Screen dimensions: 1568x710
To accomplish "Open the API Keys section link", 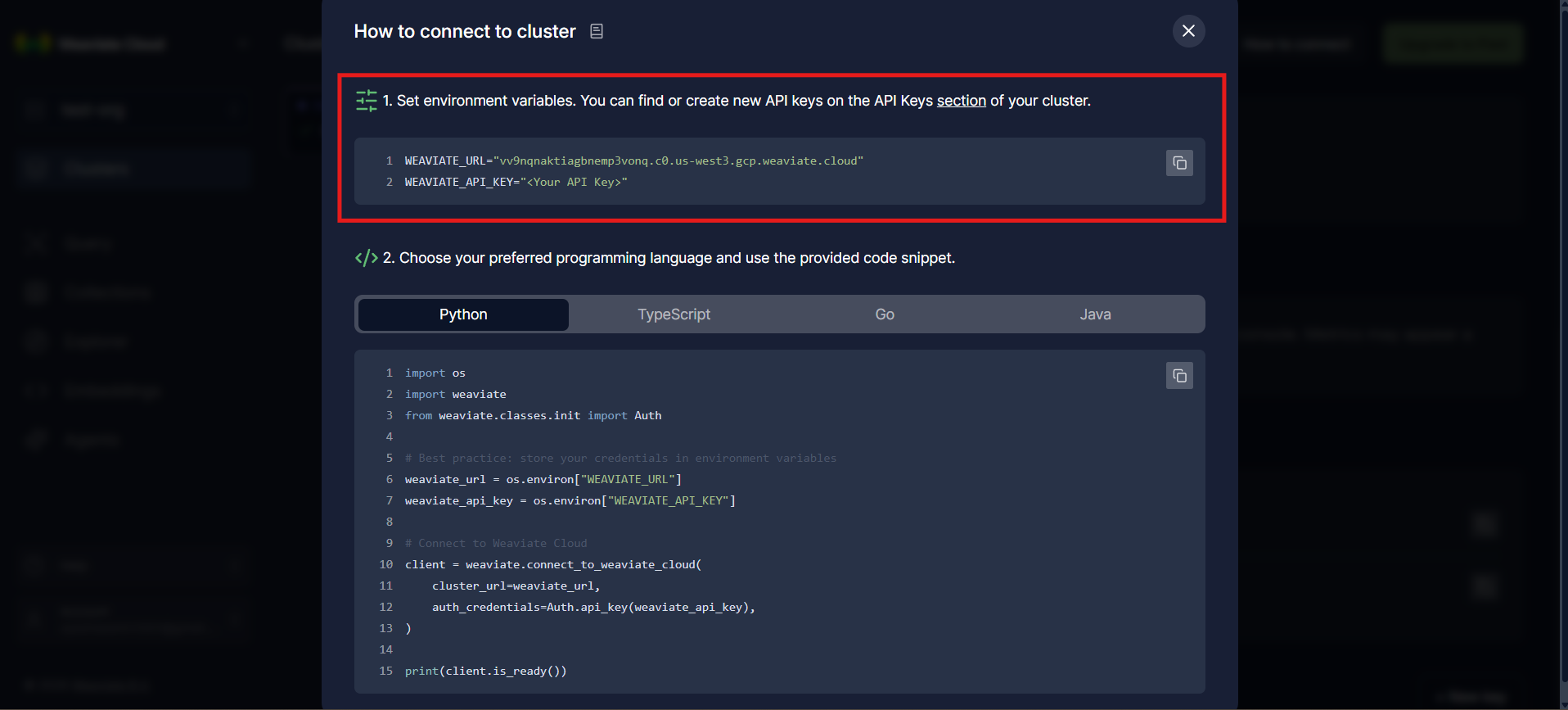I will tap(961, 101).
